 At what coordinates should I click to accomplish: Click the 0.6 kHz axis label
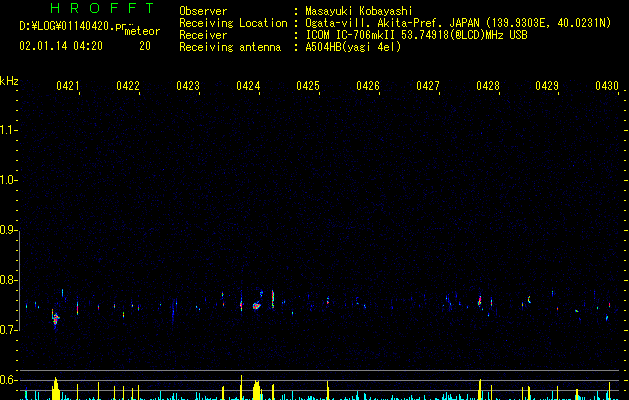pyautogui.click(x=7, y=380)
